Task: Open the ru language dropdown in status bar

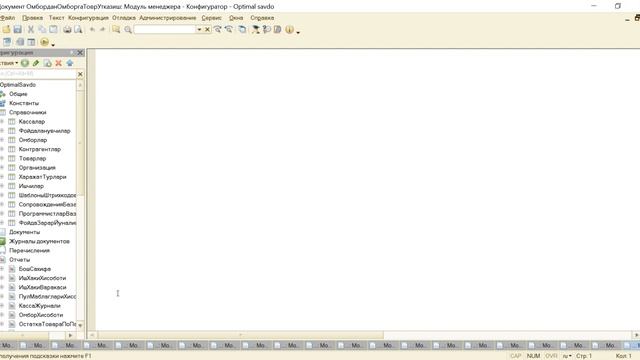Action: [567, 356]
